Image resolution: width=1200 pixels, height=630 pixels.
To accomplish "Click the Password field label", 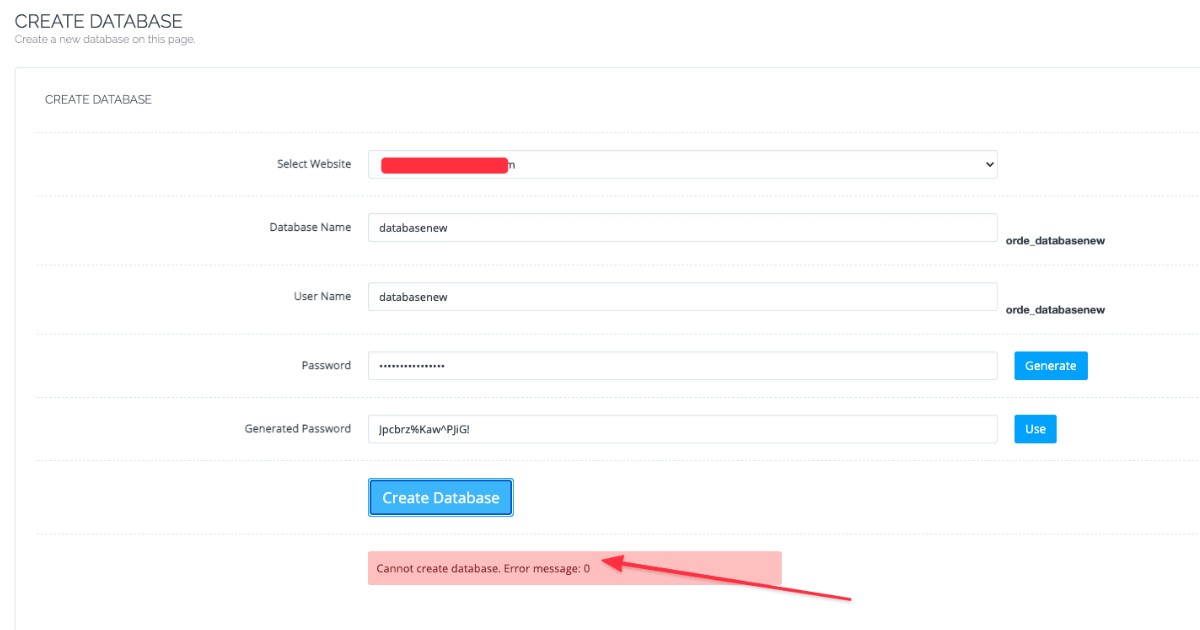I will (326, 365).
